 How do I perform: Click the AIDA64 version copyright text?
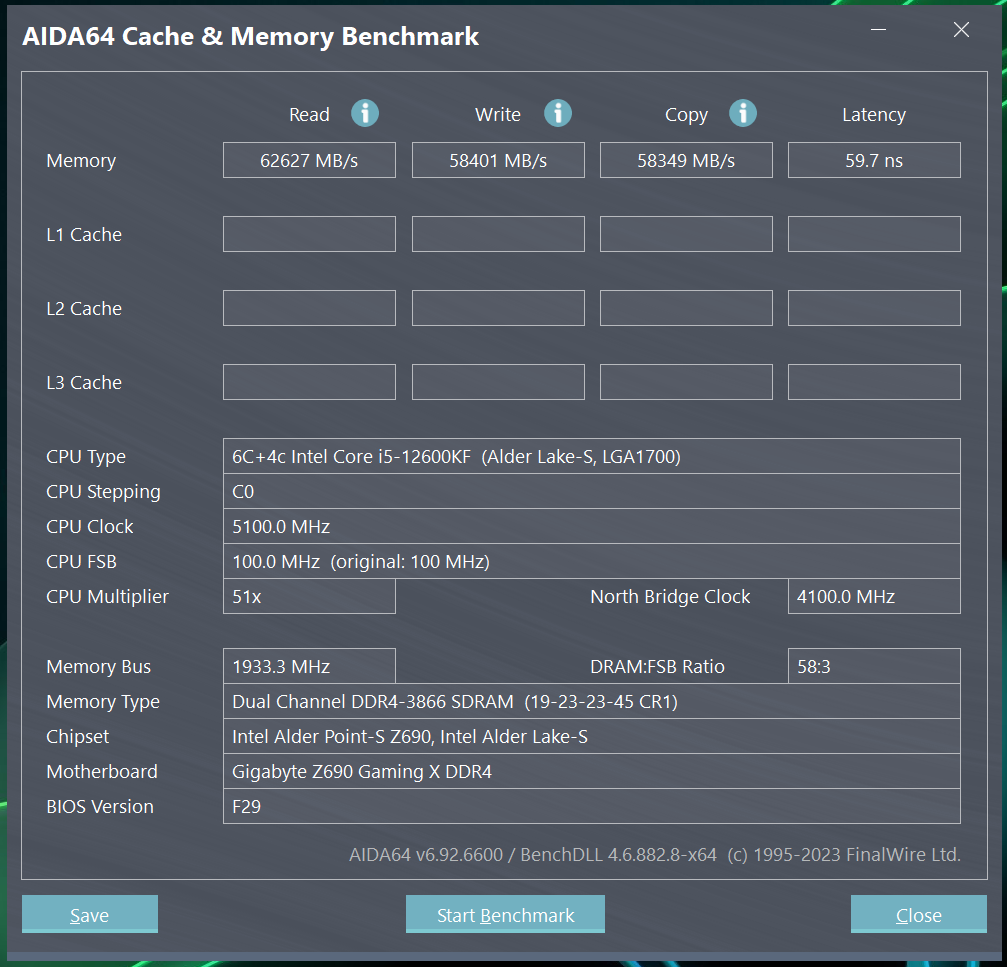pyautogui.click(x=654, y=854)
